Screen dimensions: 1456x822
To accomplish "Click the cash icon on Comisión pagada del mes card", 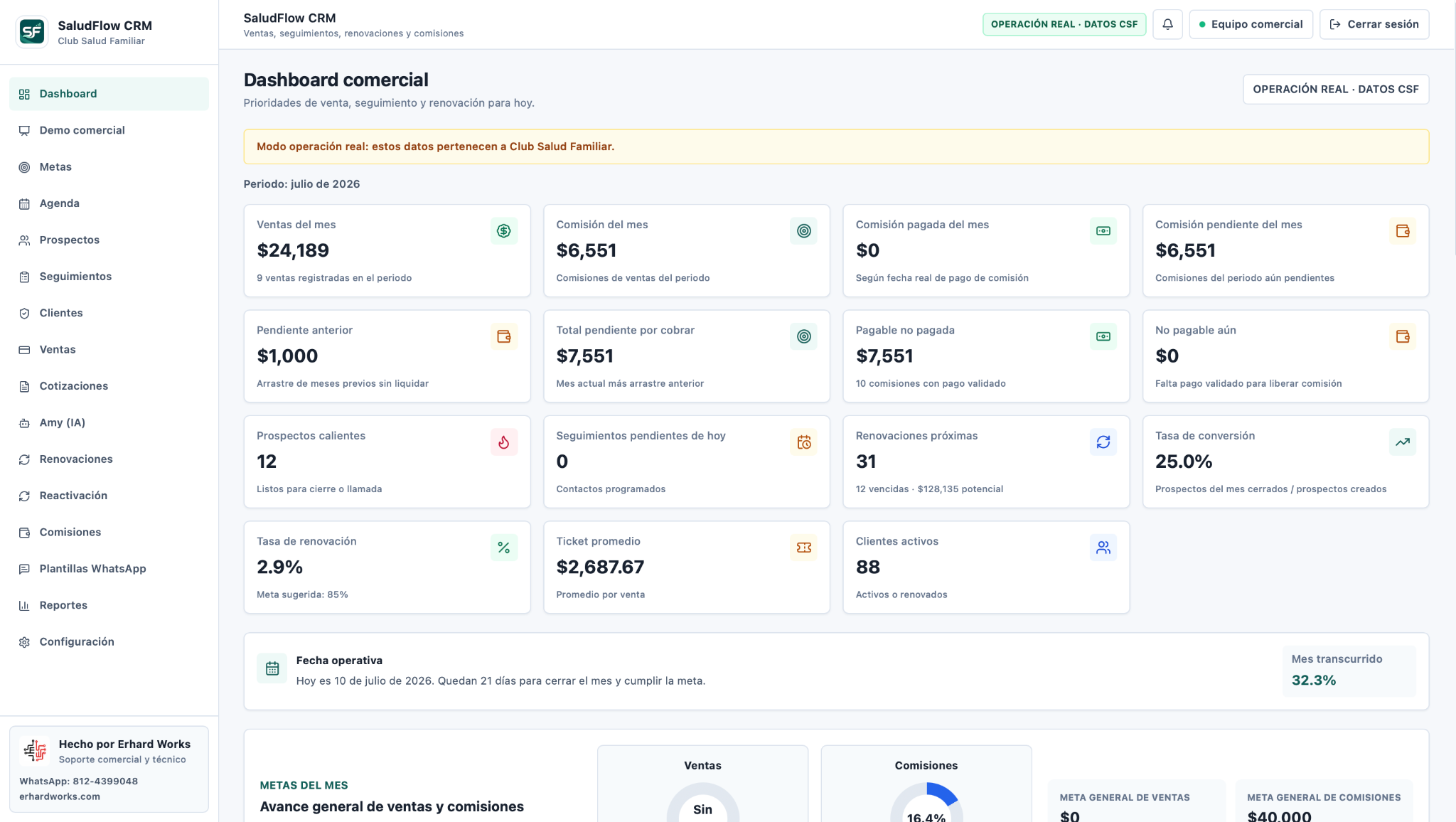I will click(x=1103, y=231).
